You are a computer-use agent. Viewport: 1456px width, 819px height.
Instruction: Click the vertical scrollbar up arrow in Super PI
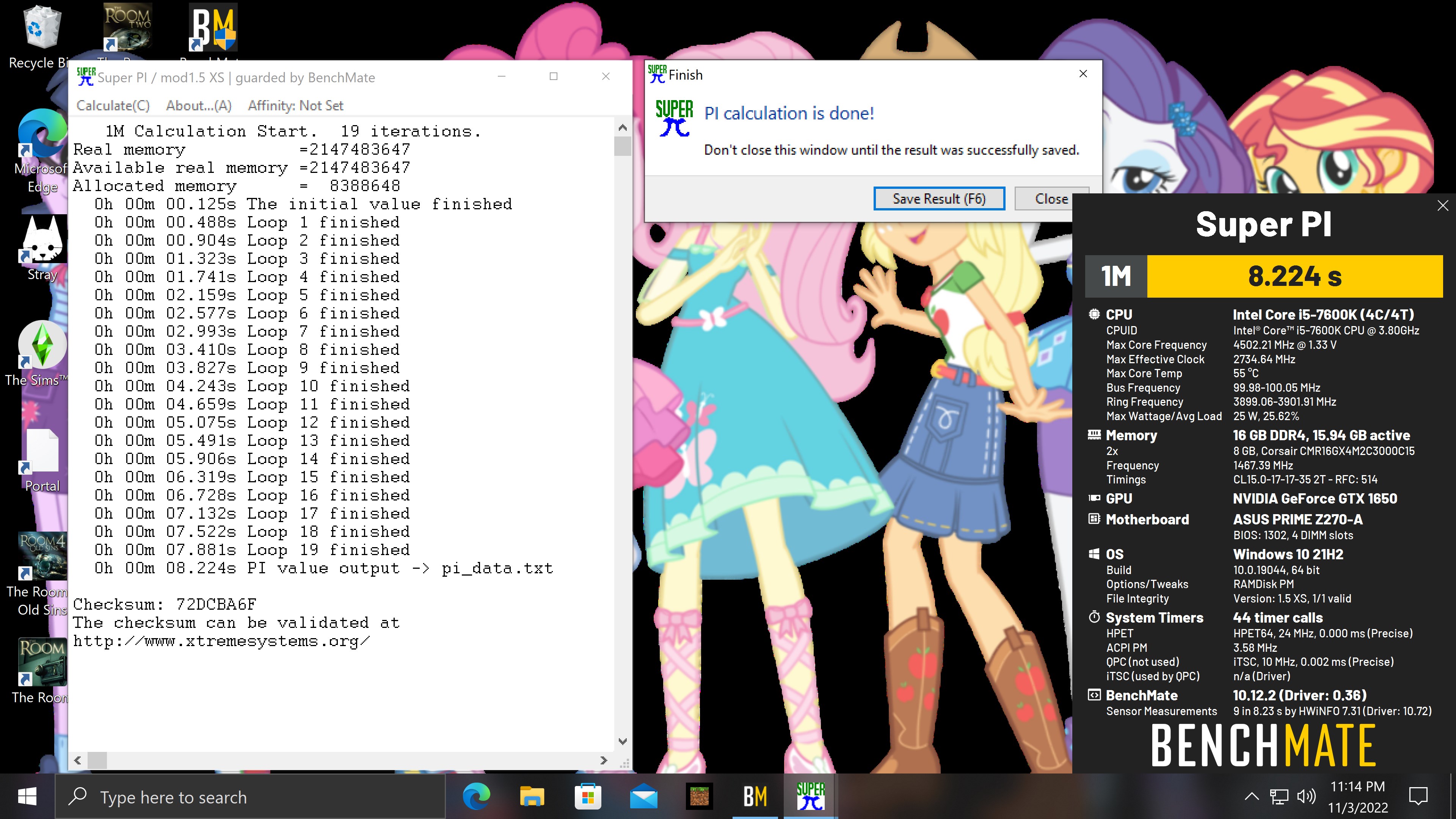(x=622, y=127)
